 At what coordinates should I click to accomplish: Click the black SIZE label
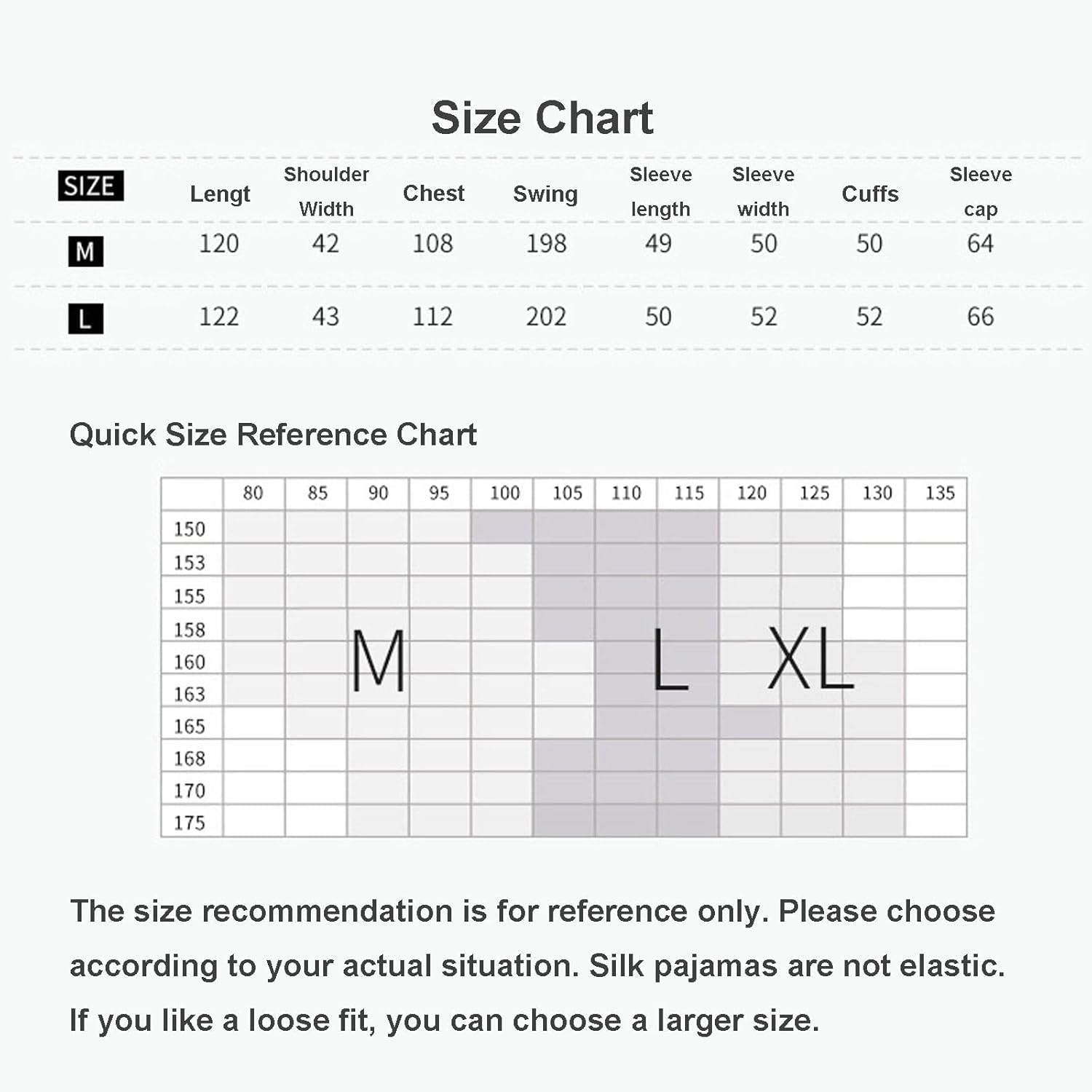[90, 186]
